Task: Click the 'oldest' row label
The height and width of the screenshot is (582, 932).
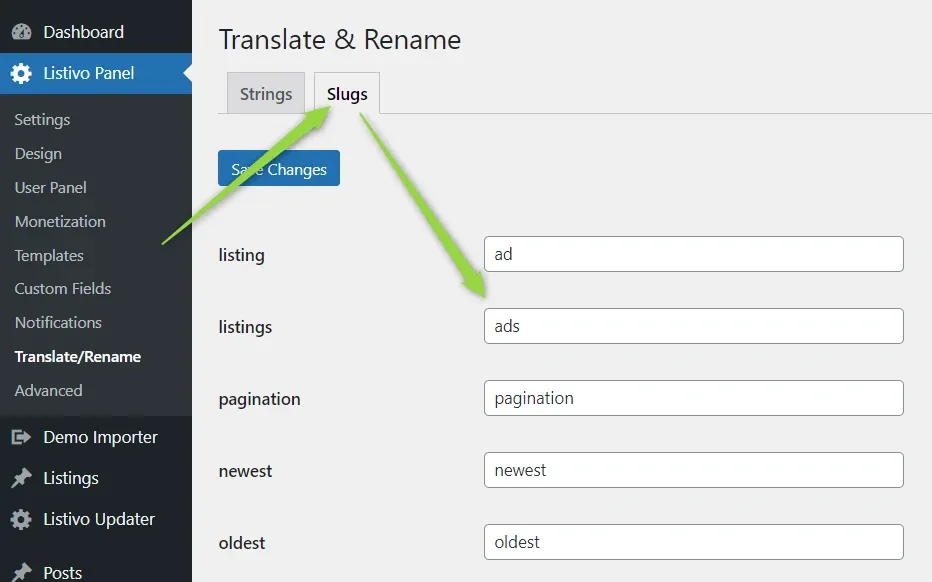Action: [x=241, y=543]
